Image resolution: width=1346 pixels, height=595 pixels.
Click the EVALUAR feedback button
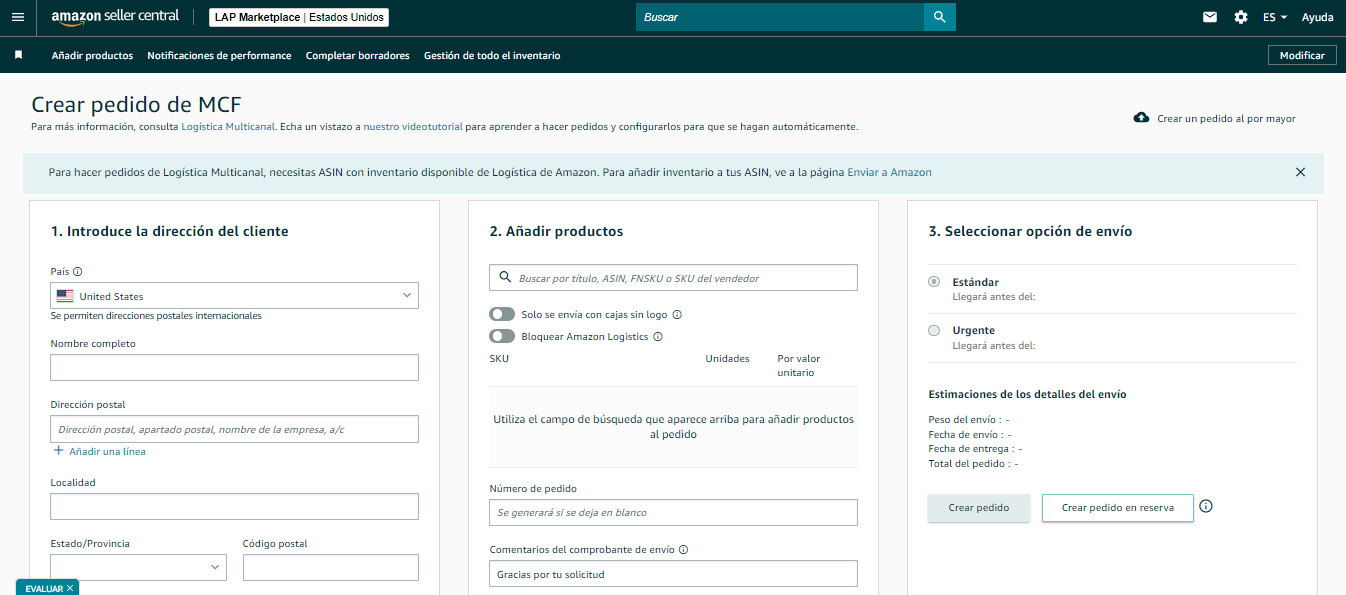(44, 588)
